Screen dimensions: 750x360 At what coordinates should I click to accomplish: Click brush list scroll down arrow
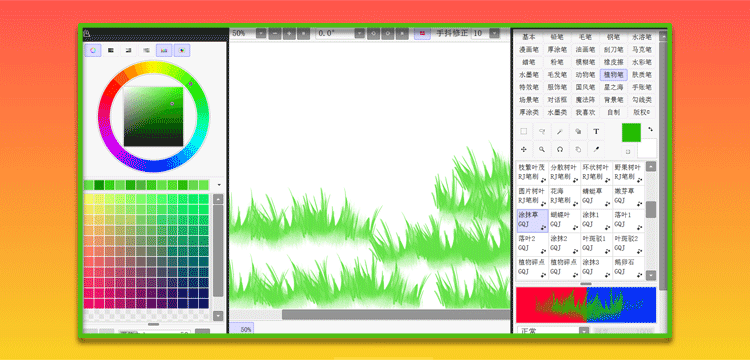click(651, 275)
